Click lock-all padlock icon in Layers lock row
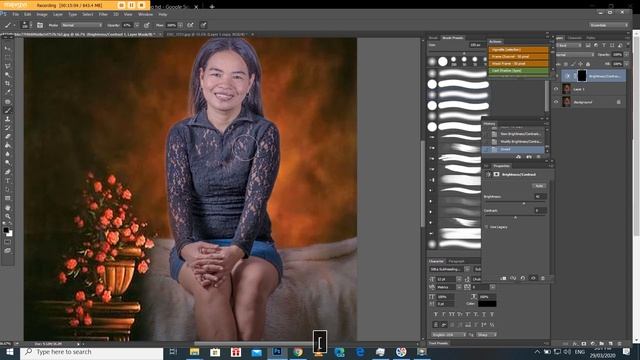 coord(588,64)
